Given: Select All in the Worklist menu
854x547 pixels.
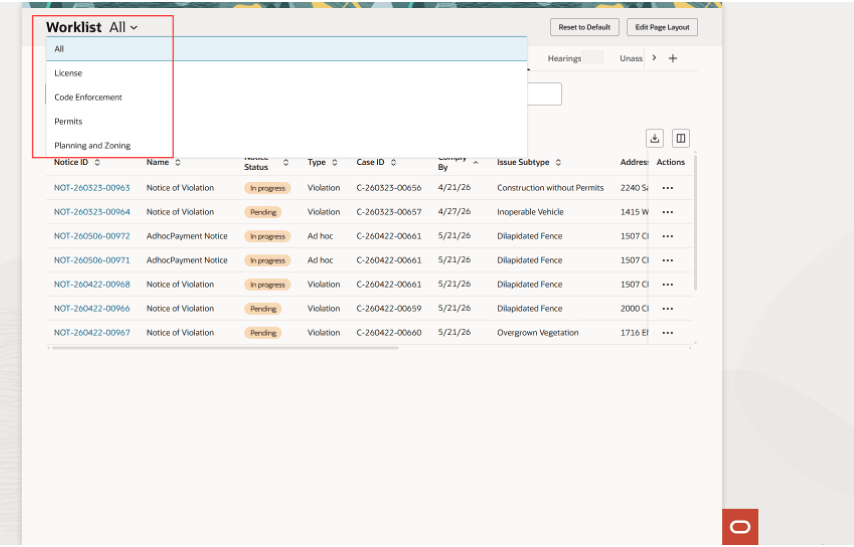Looking at the screenshot, I should click(x=286, y=49).
